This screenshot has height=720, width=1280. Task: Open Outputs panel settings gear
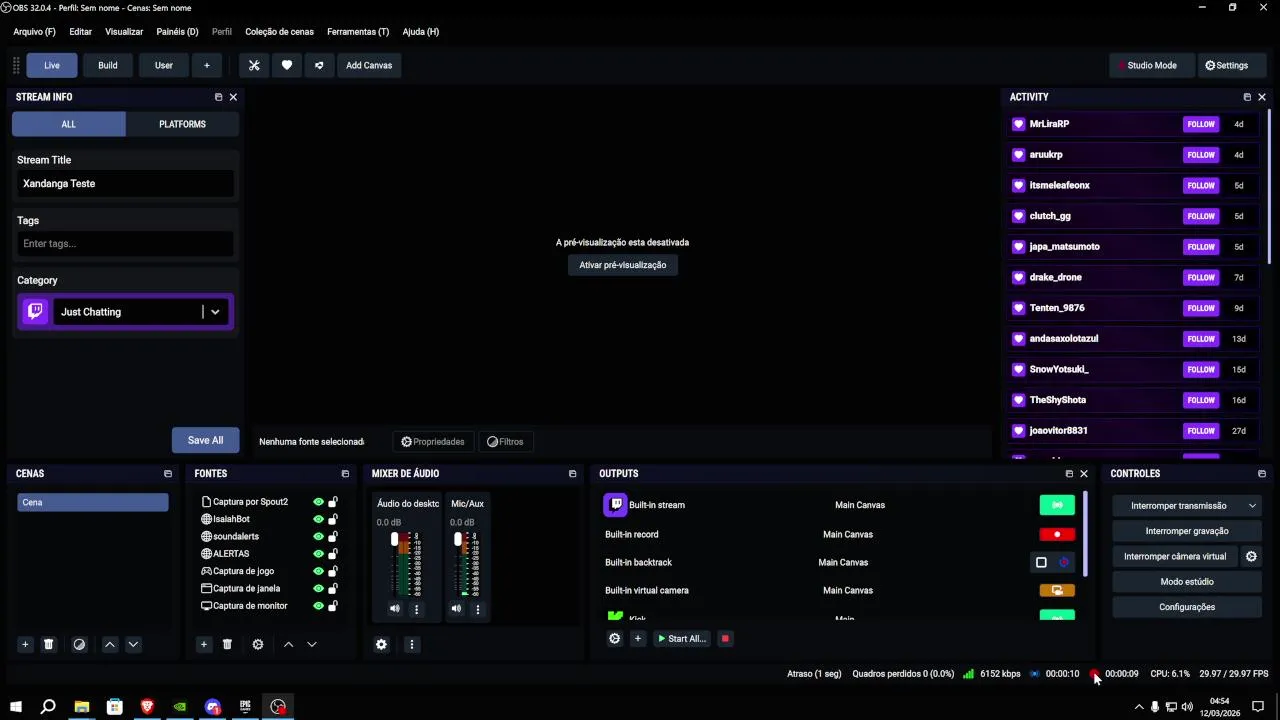[x=614, y=639]
